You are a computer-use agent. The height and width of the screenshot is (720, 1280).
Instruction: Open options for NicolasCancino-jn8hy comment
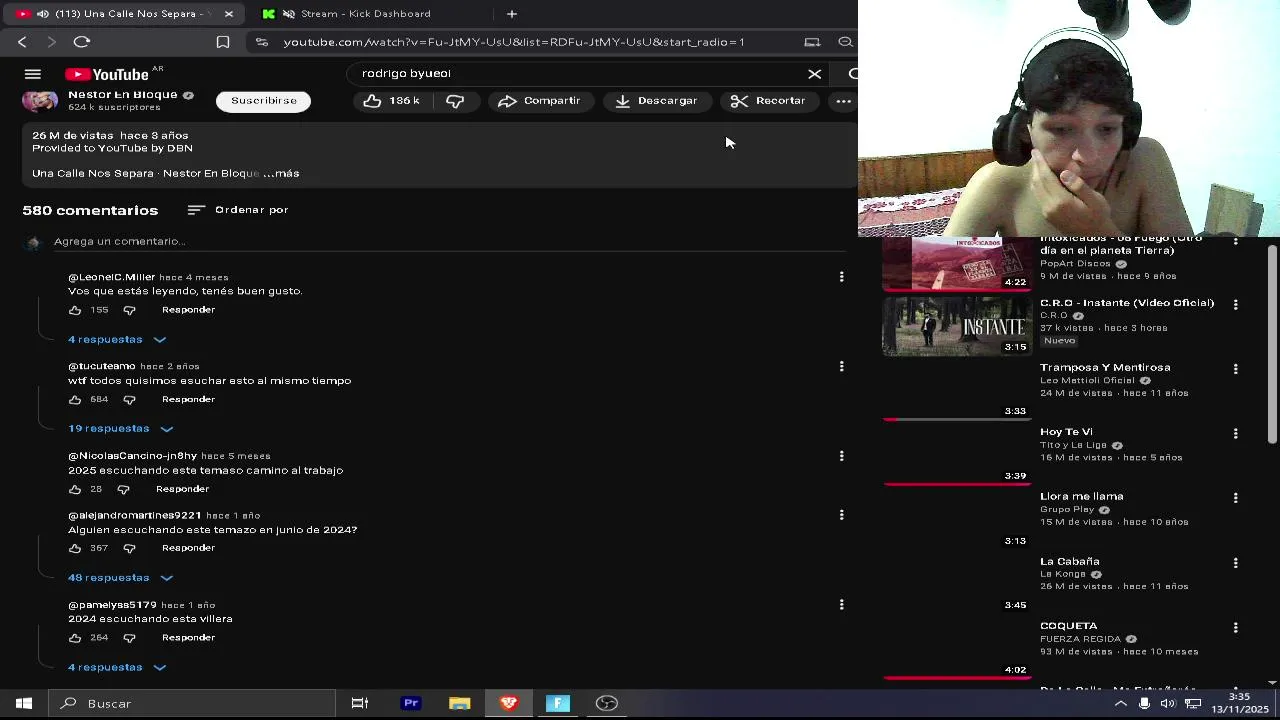(x=841, y=456)
